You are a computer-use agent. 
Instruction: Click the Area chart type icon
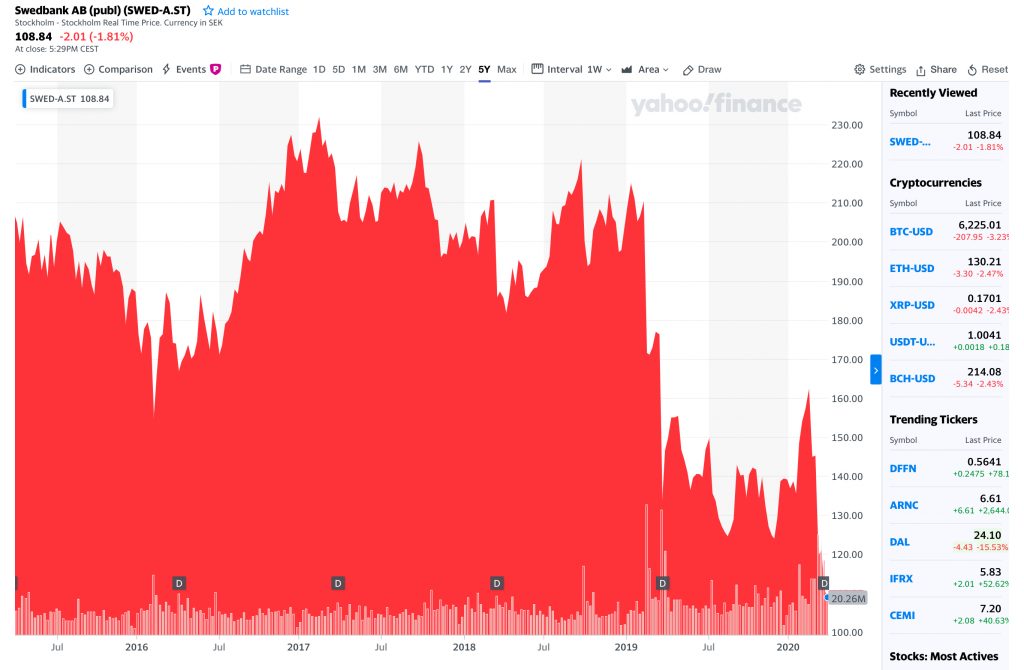pyautogui.click(x=627, y=69)
